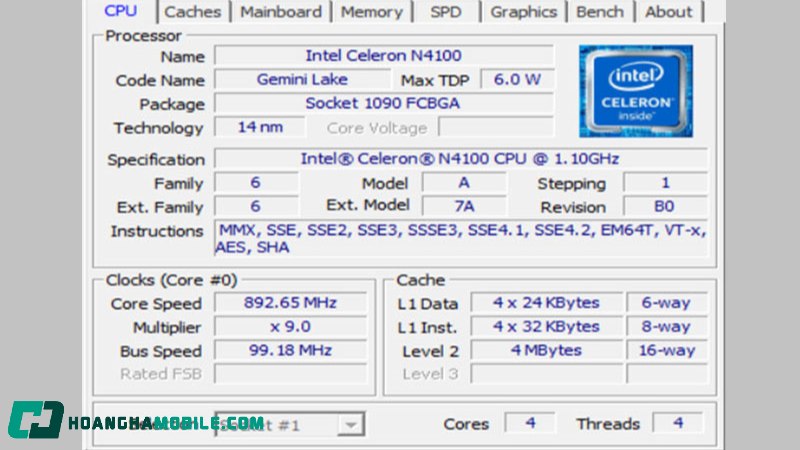Open the Caches tab

coord(193,11)
